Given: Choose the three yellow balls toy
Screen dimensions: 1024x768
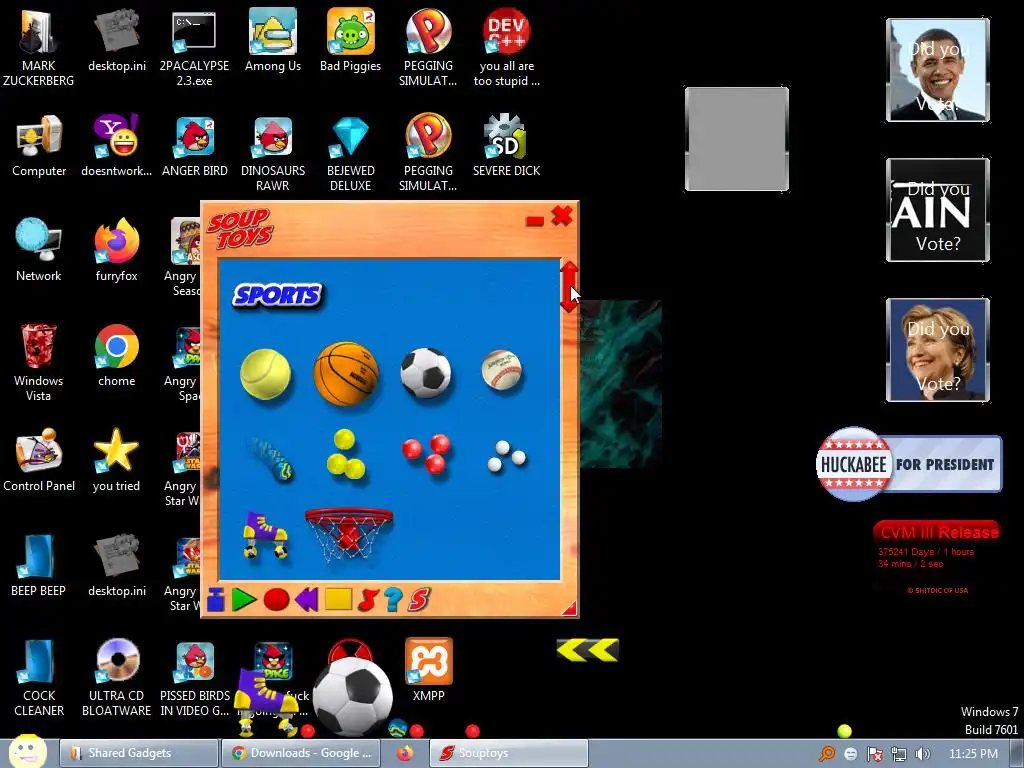Looking at the screenshot, I should point(345,454).
